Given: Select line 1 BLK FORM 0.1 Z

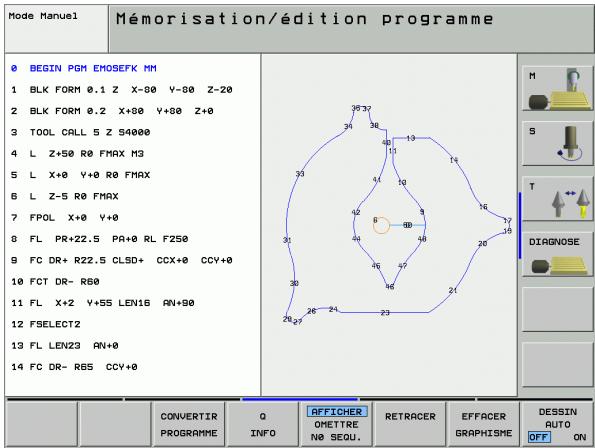Looking at the screenshot, I should click(121, 90).
